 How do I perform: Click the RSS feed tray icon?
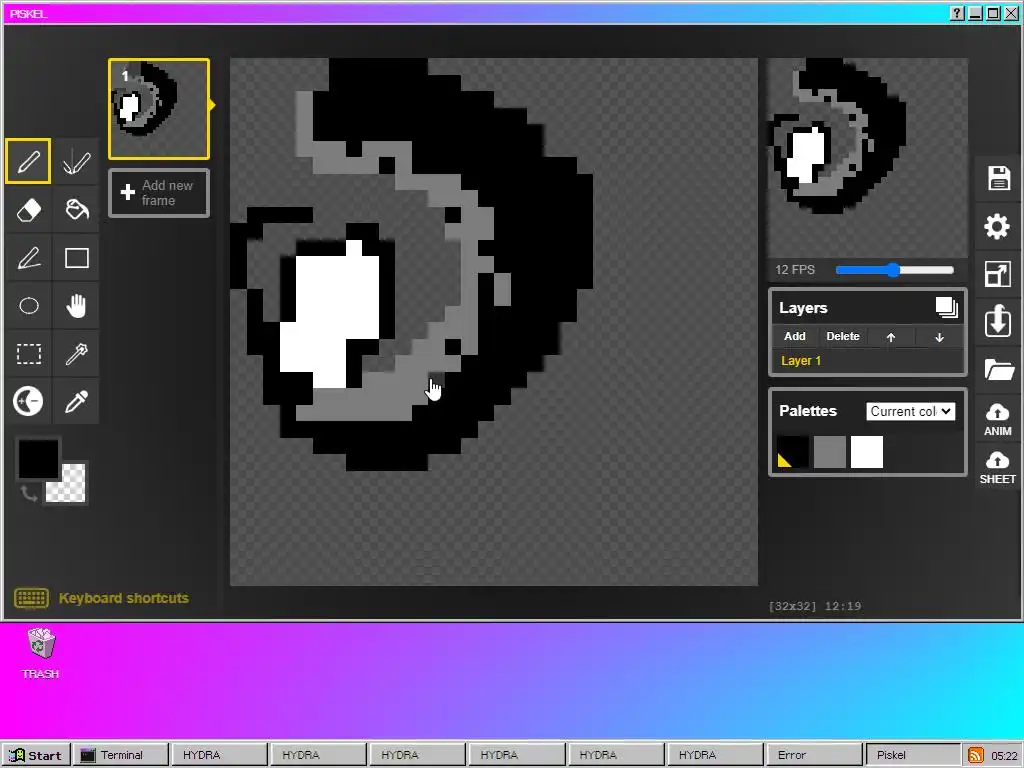coord(976,755)
